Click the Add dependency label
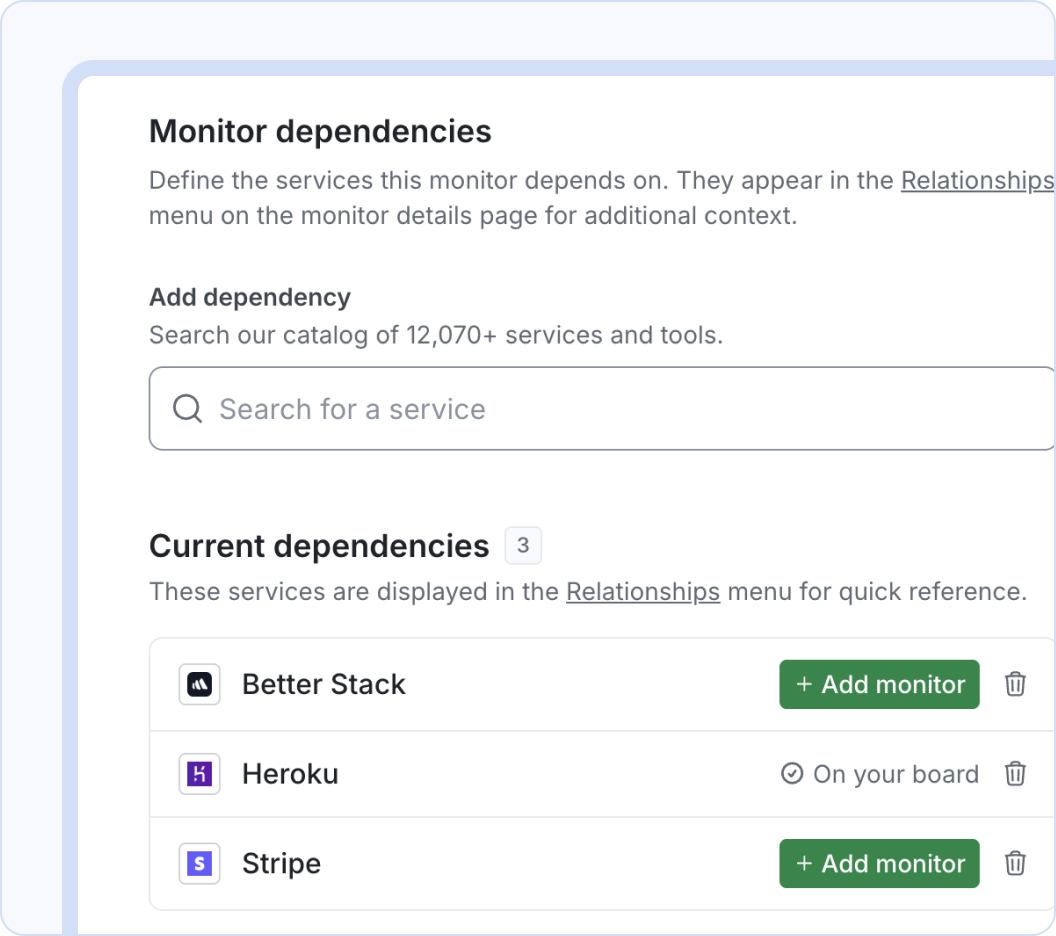1056x936 pixels. (x=250, y=298)
